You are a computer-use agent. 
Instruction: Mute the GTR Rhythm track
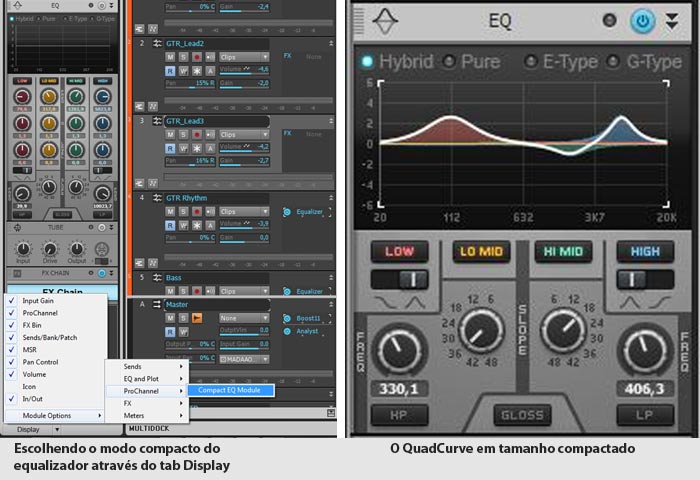click(170, 211)
